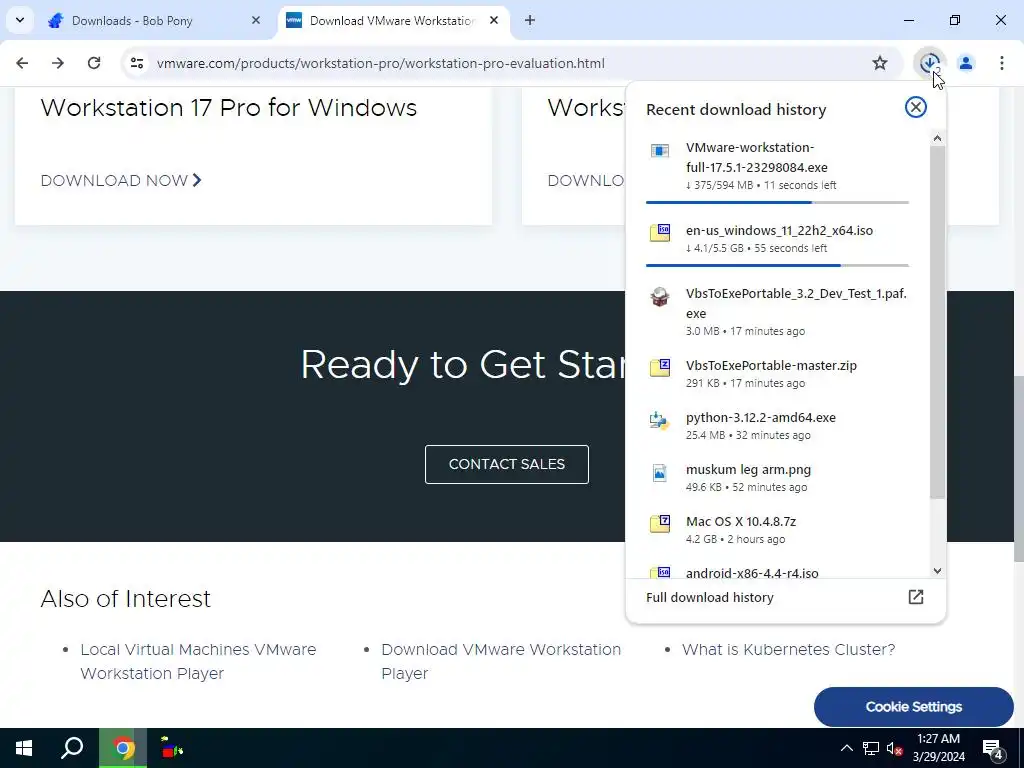
Task: Click the android-x86-4.4-r4.iso download entry
Action: (x=777, y=571)
